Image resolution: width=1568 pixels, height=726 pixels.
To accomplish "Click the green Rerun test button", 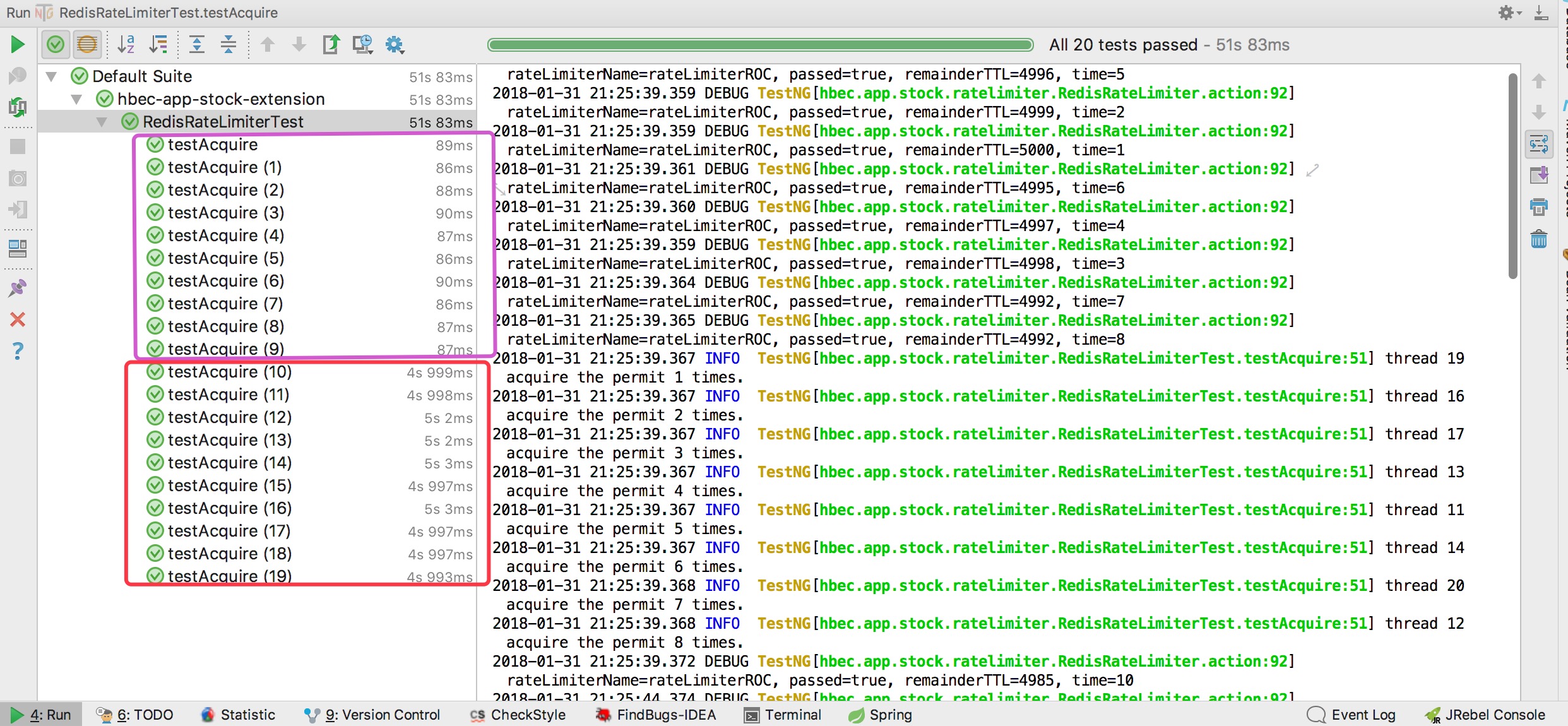I will pos(18,44).
